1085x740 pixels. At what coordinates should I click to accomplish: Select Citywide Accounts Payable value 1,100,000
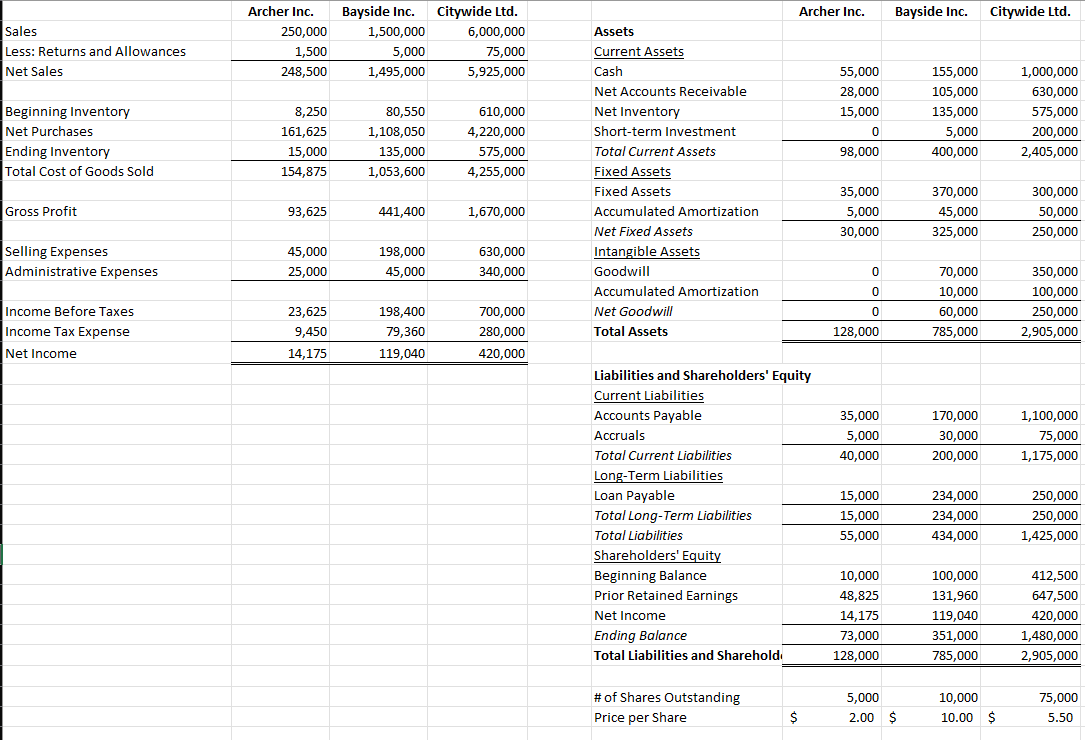[x=1049, y=415]
